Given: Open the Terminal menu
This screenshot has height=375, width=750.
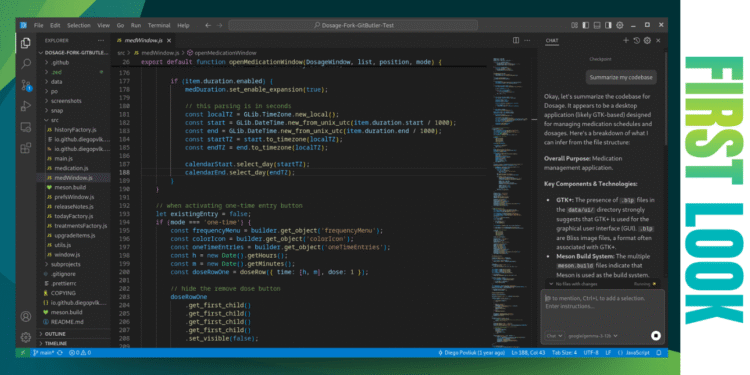Looking at the screenshot, I should pos(159,25).
